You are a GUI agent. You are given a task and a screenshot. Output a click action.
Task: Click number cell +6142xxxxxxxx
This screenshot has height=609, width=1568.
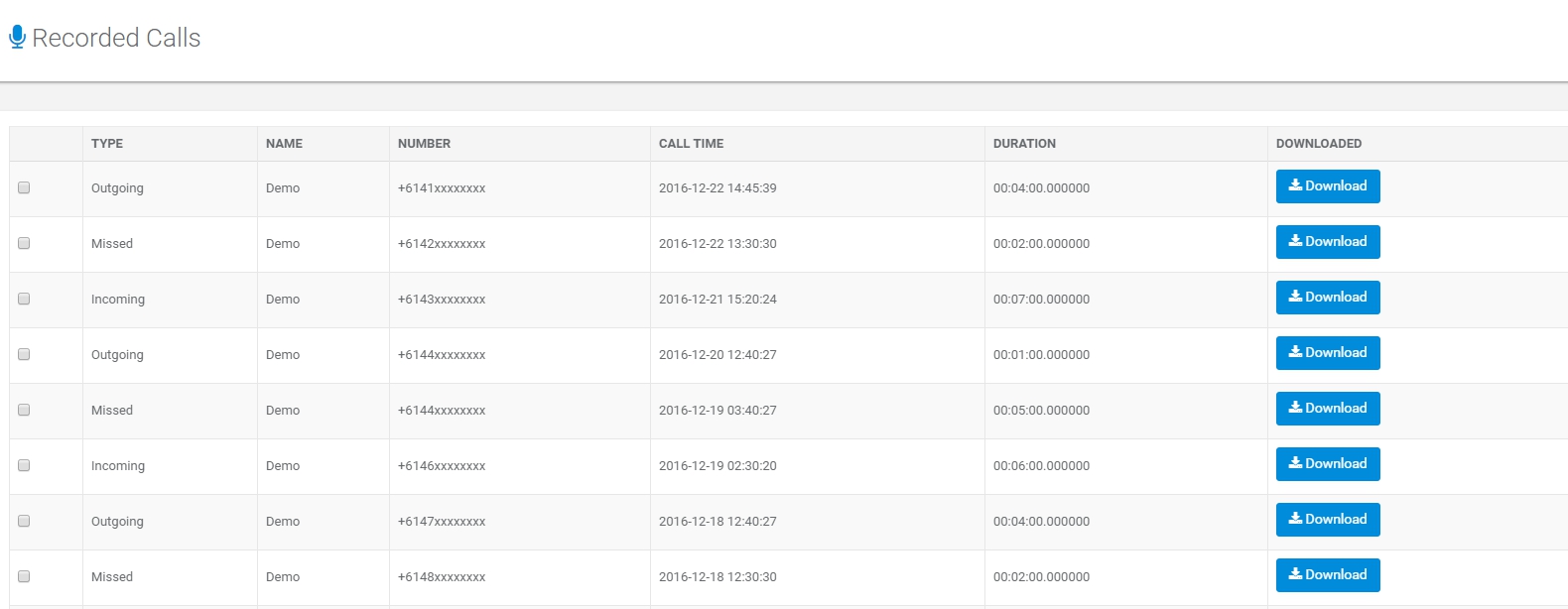pyautogui.click(x=442, y=244)
